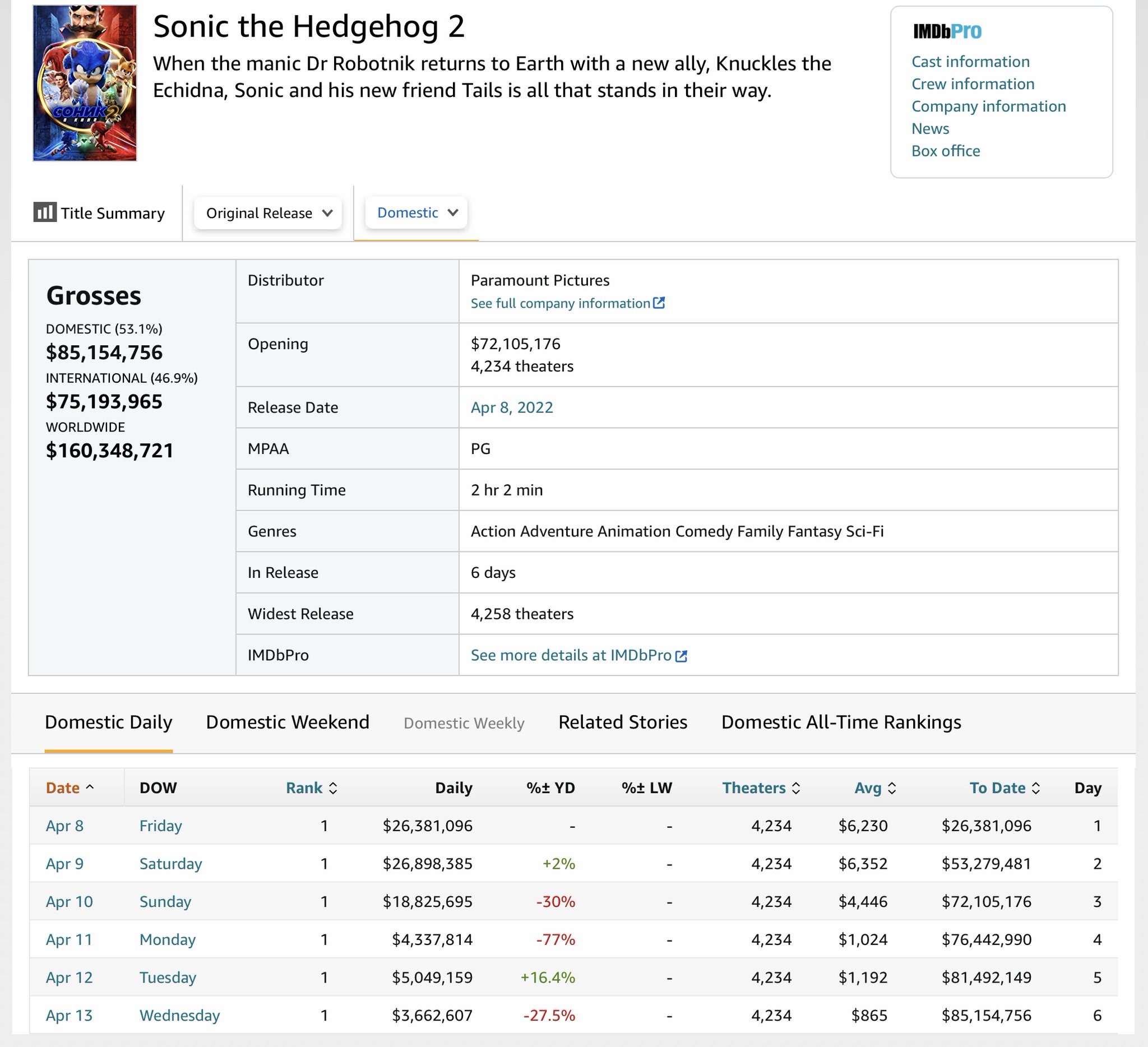This screenshot has height=1047, width=1148.
Task: Open the Apr 8 date link
Action: pyautogui.click(x=64, y=826)
